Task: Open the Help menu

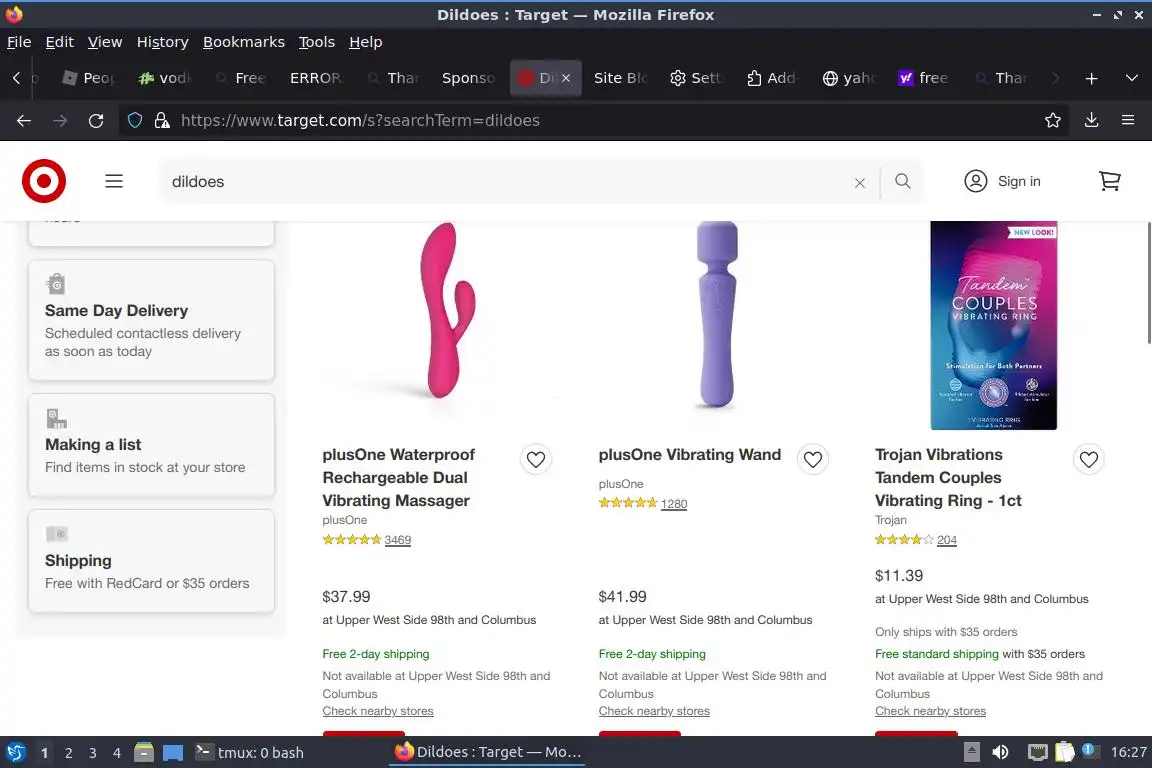Action: coord(365,42)
